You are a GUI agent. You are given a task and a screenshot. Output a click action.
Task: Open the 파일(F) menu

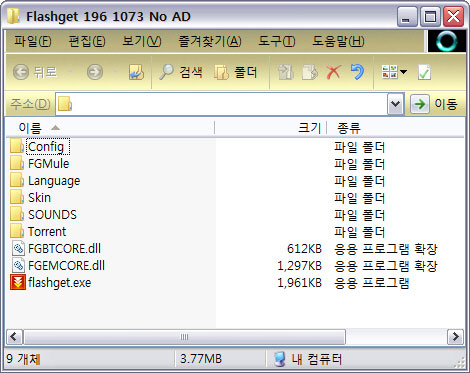point(33,41)
